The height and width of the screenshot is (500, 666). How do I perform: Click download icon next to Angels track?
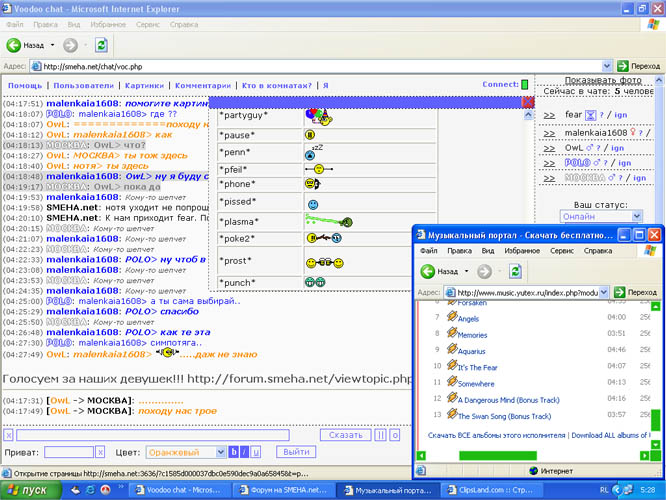click(452, 316)
